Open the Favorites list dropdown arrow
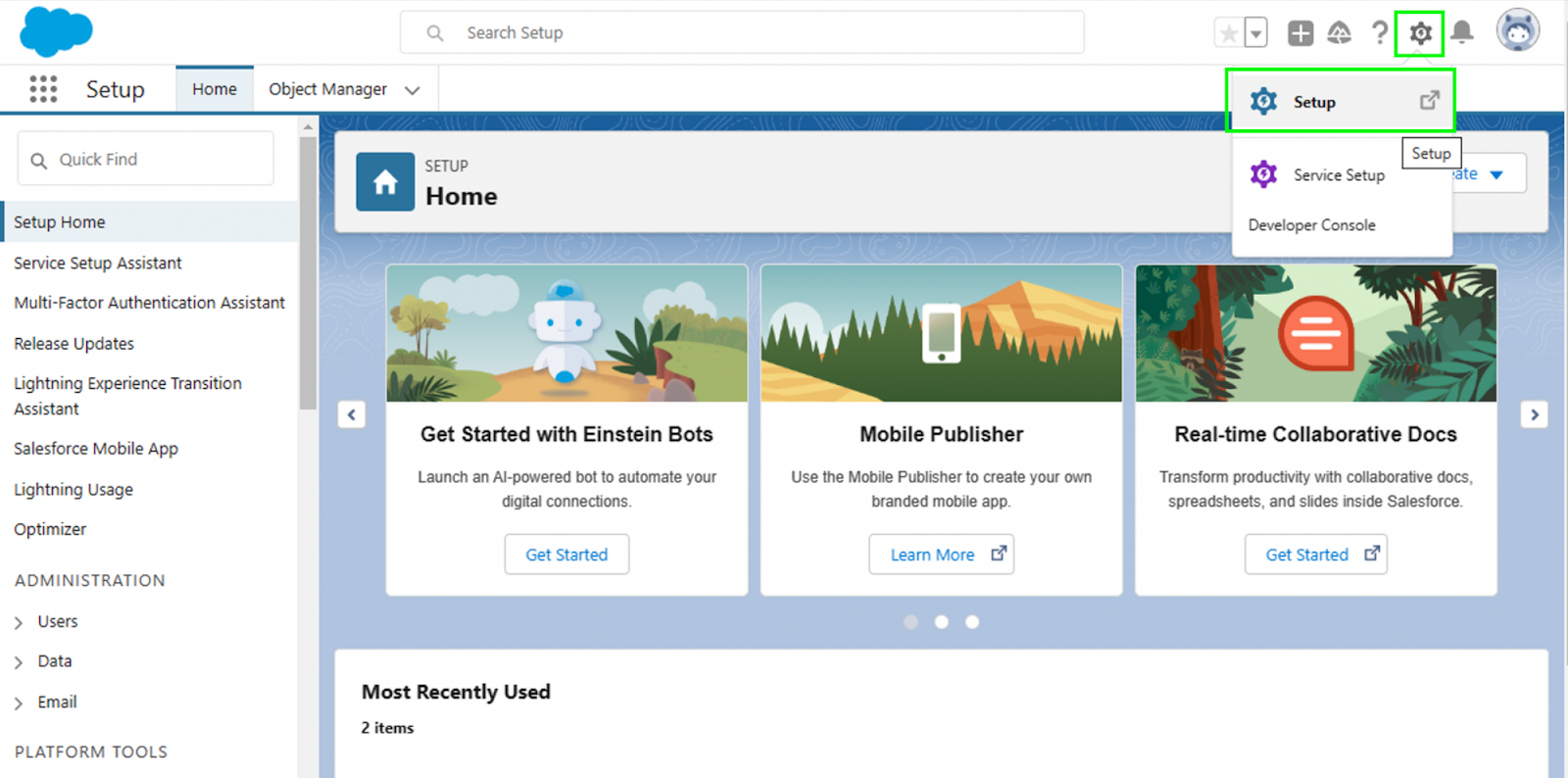This screenshot has height=778, width=1568. point(1255,33)
